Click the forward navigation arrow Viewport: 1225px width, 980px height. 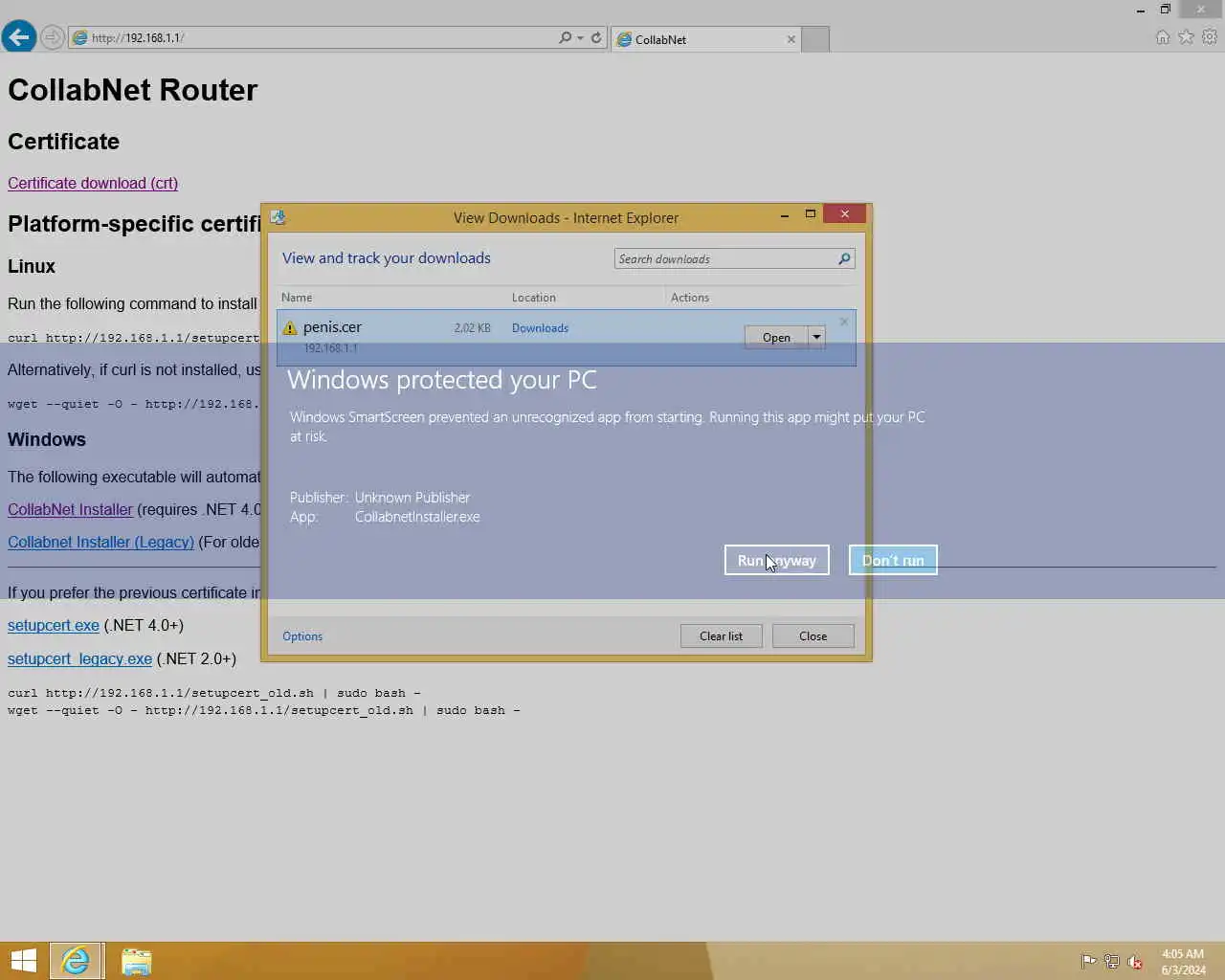point(53,37)
